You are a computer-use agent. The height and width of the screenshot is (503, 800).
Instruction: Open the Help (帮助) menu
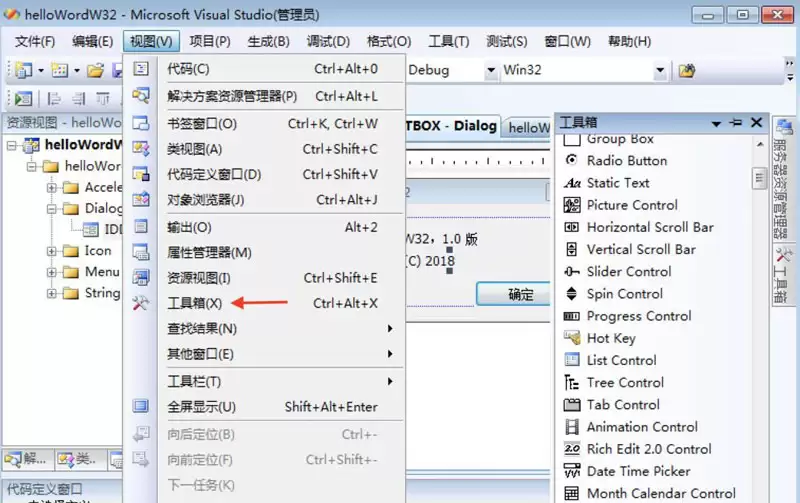coord(629,41)
